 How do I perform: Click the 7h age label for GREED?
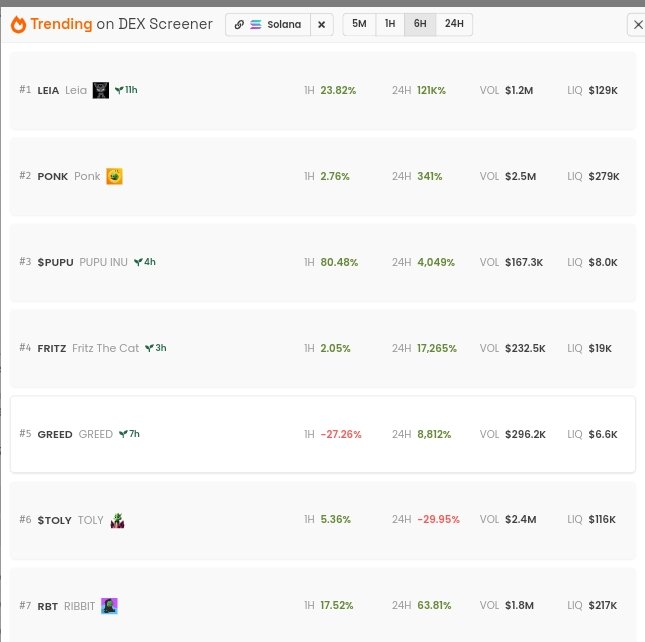(135, 433)
